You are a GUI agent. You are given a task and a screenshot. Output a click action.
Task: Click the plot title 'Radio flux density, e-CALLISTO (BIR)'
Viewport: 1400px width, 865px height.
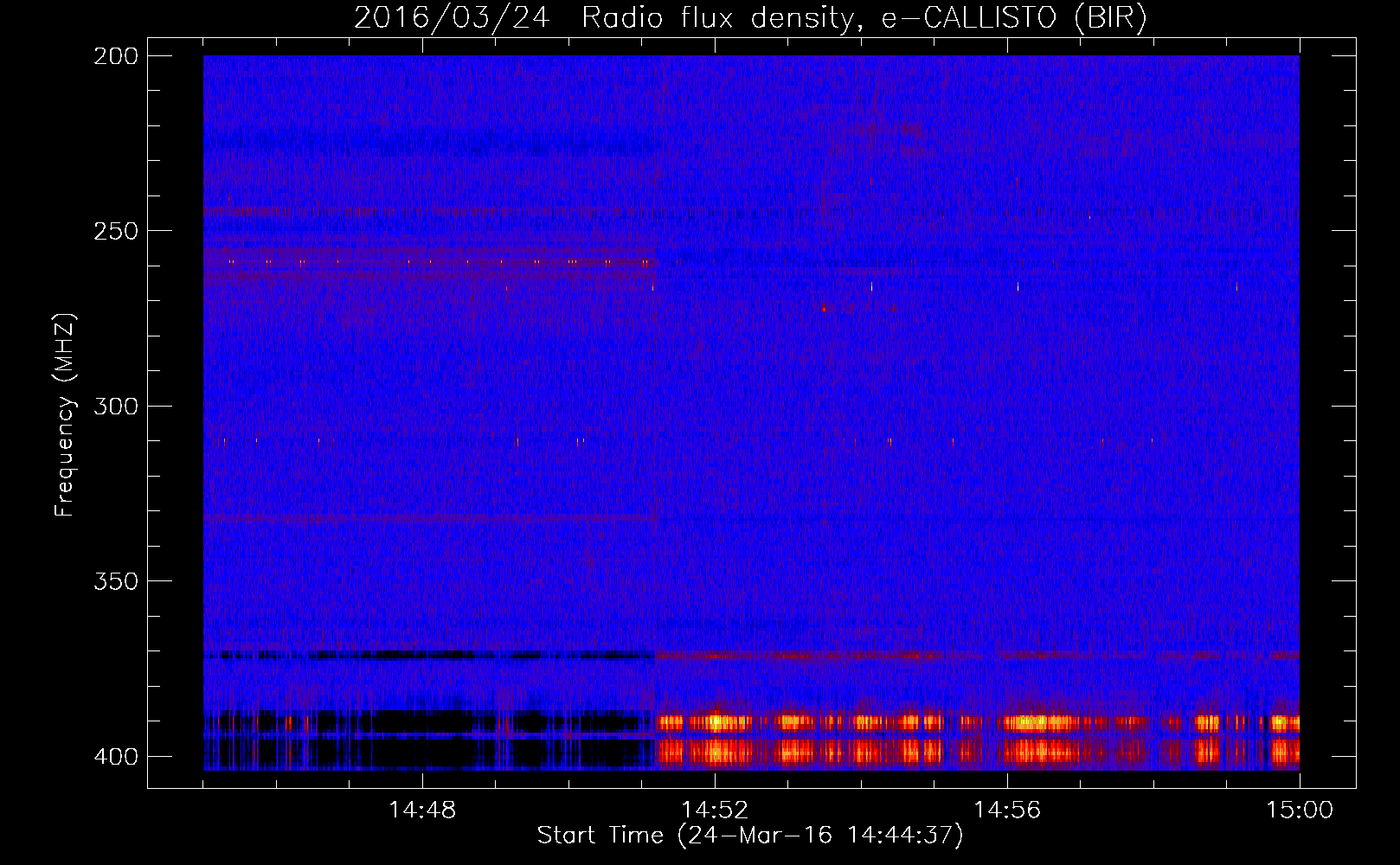pos(864,17)
